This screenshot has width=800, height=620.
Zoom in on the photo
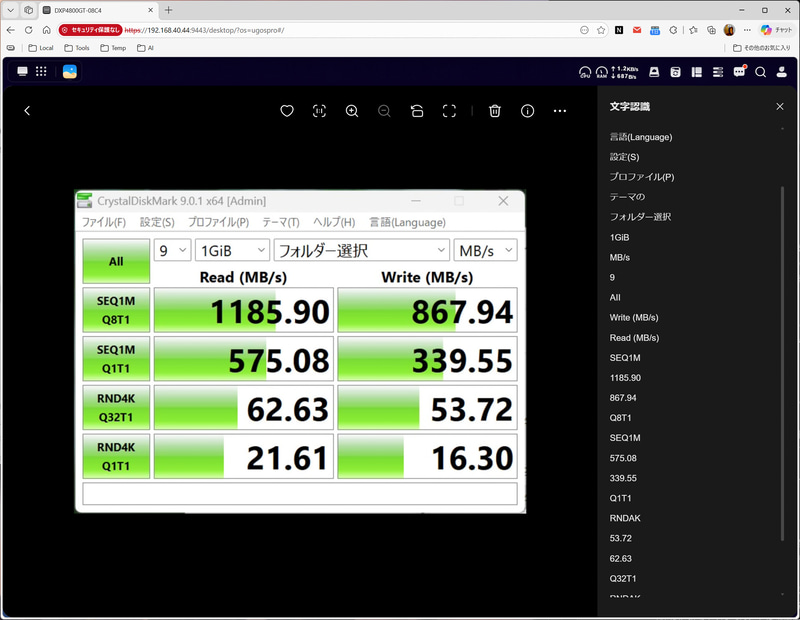(352, 111)
